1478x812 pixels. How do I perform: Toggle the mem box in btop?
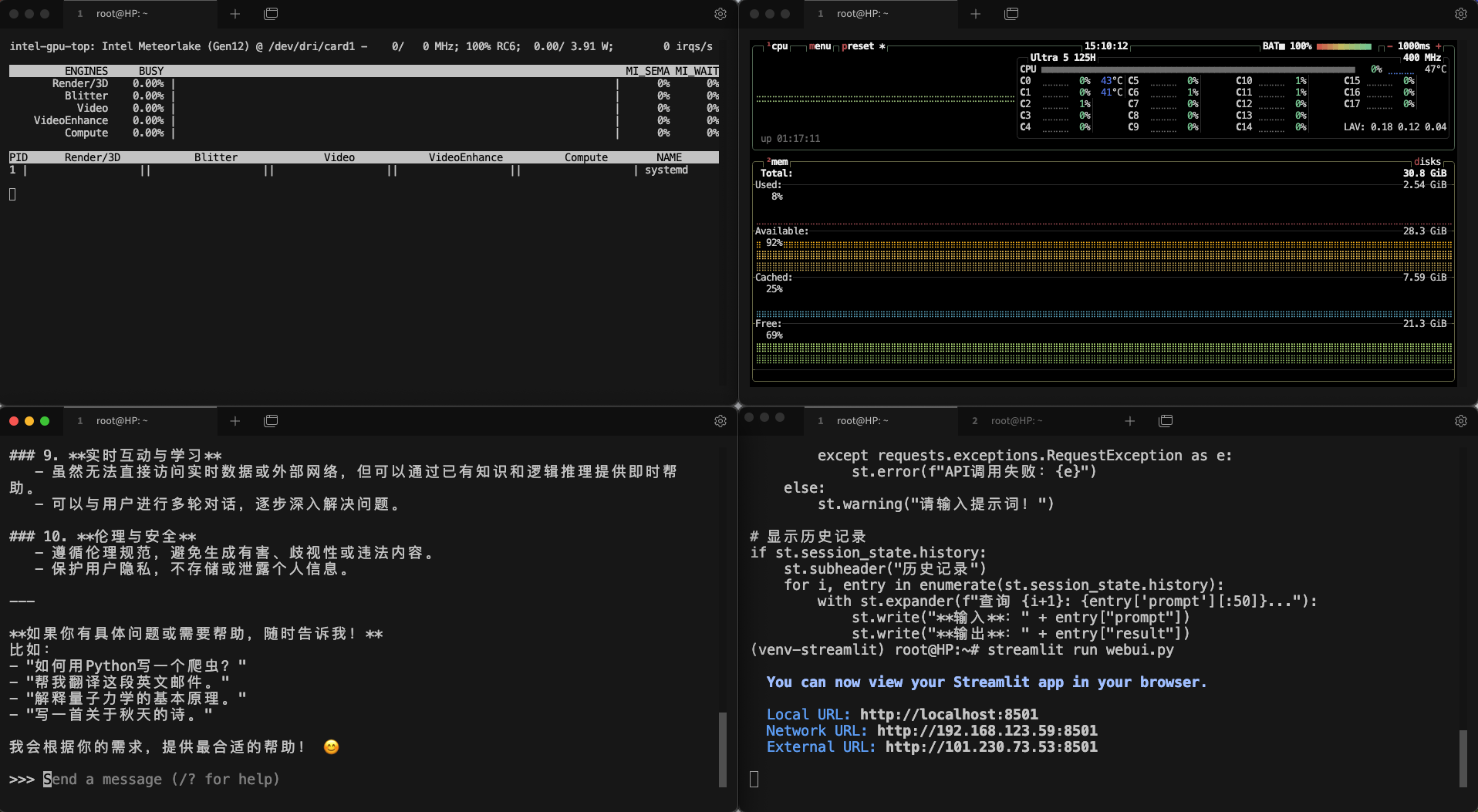click(x=779, y=162)
